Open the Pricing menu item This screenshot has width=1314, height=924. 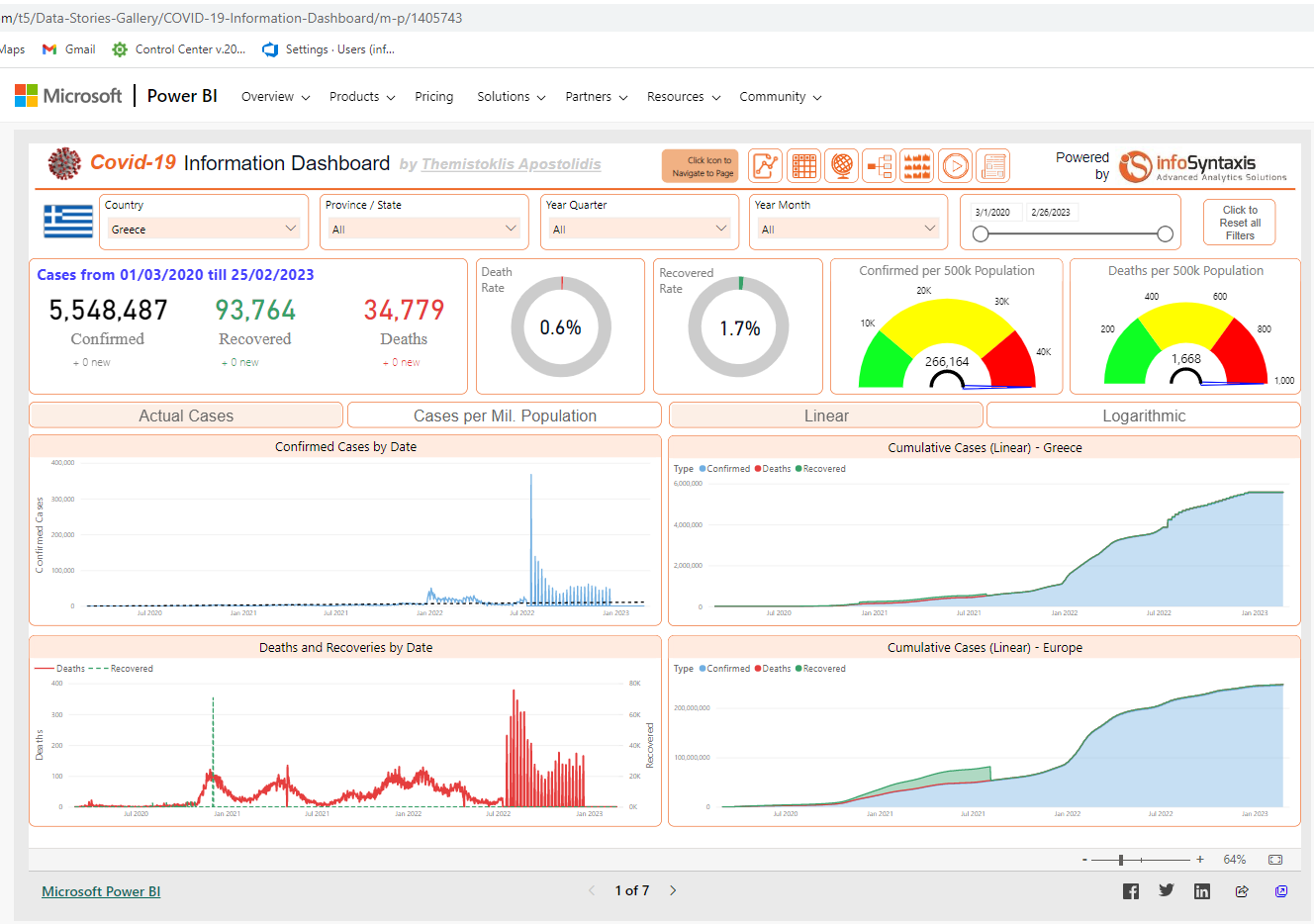pos(433,97)
